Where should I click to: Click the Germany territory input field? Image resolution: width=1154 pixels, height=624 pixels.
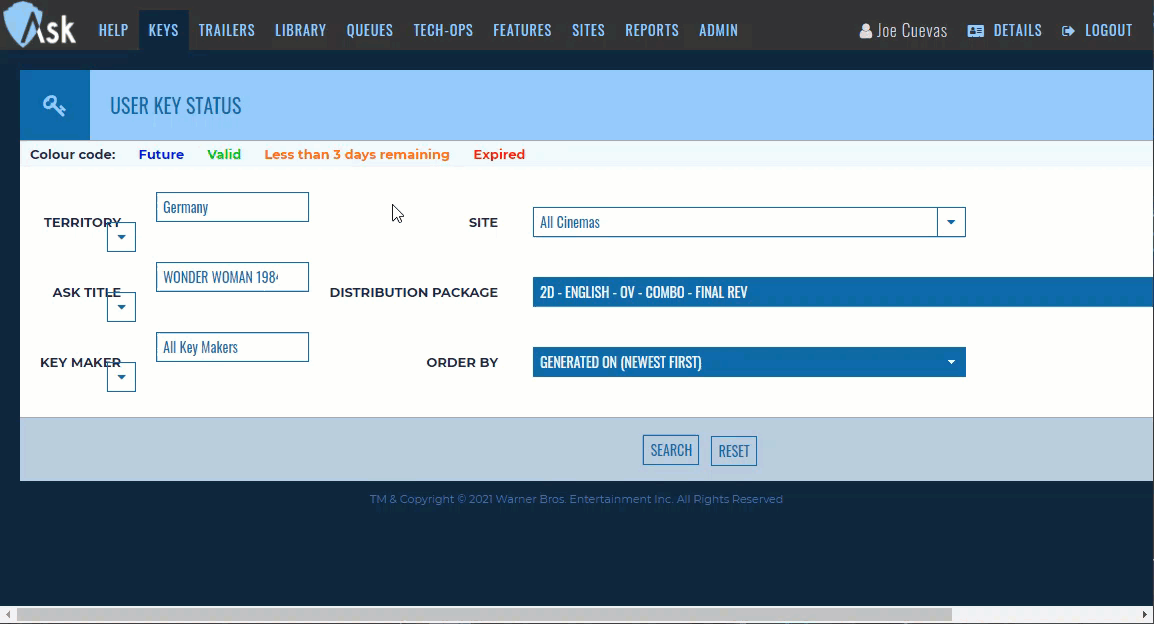[232, 207]
